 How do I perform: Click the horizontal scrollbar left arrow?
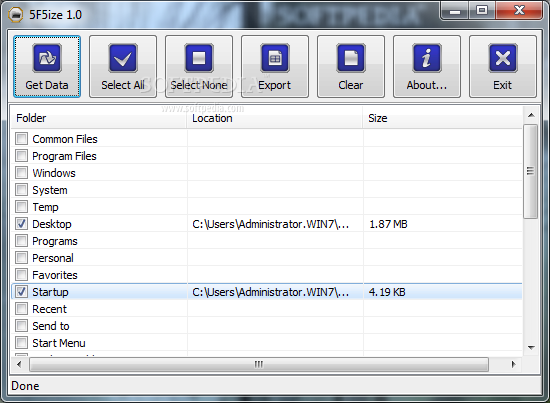pyautogui.click(x=19, y=364)
